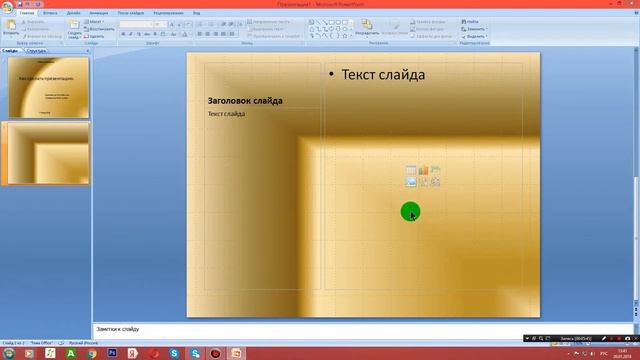Switch to the Дизайн (Design) ribbon tab
Image resolution: width=640 pixels, height=360 pixels.
(x=73, y=13)
